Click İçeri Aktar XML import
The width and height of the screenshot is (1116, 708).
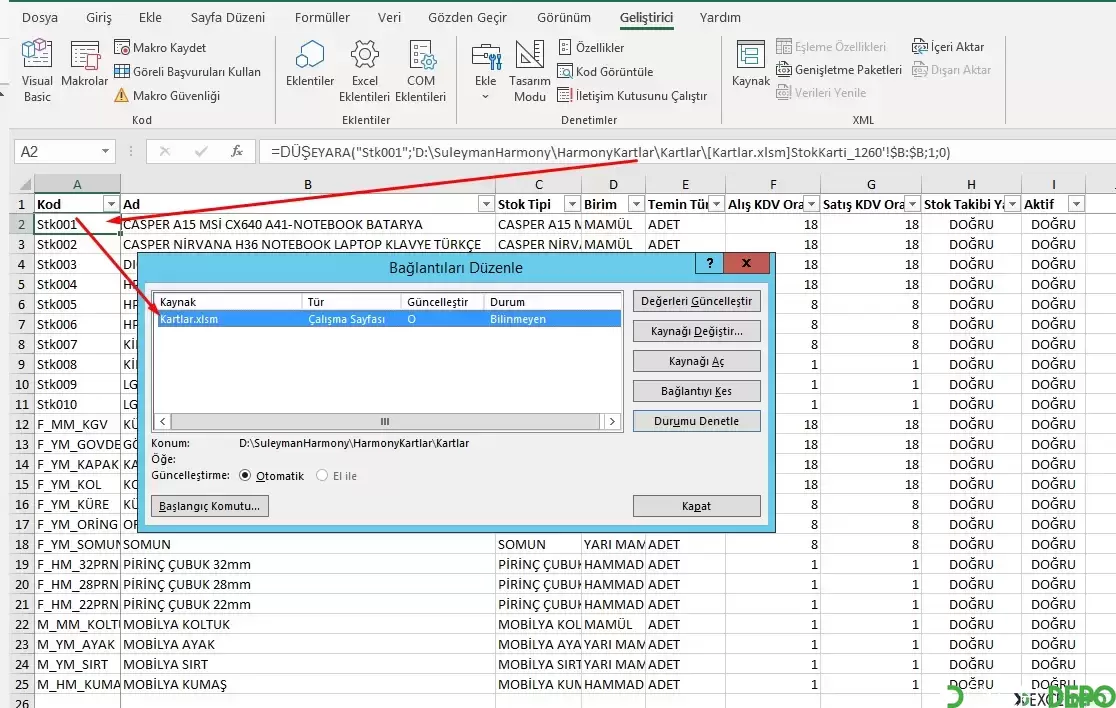[x=948, y=47]
